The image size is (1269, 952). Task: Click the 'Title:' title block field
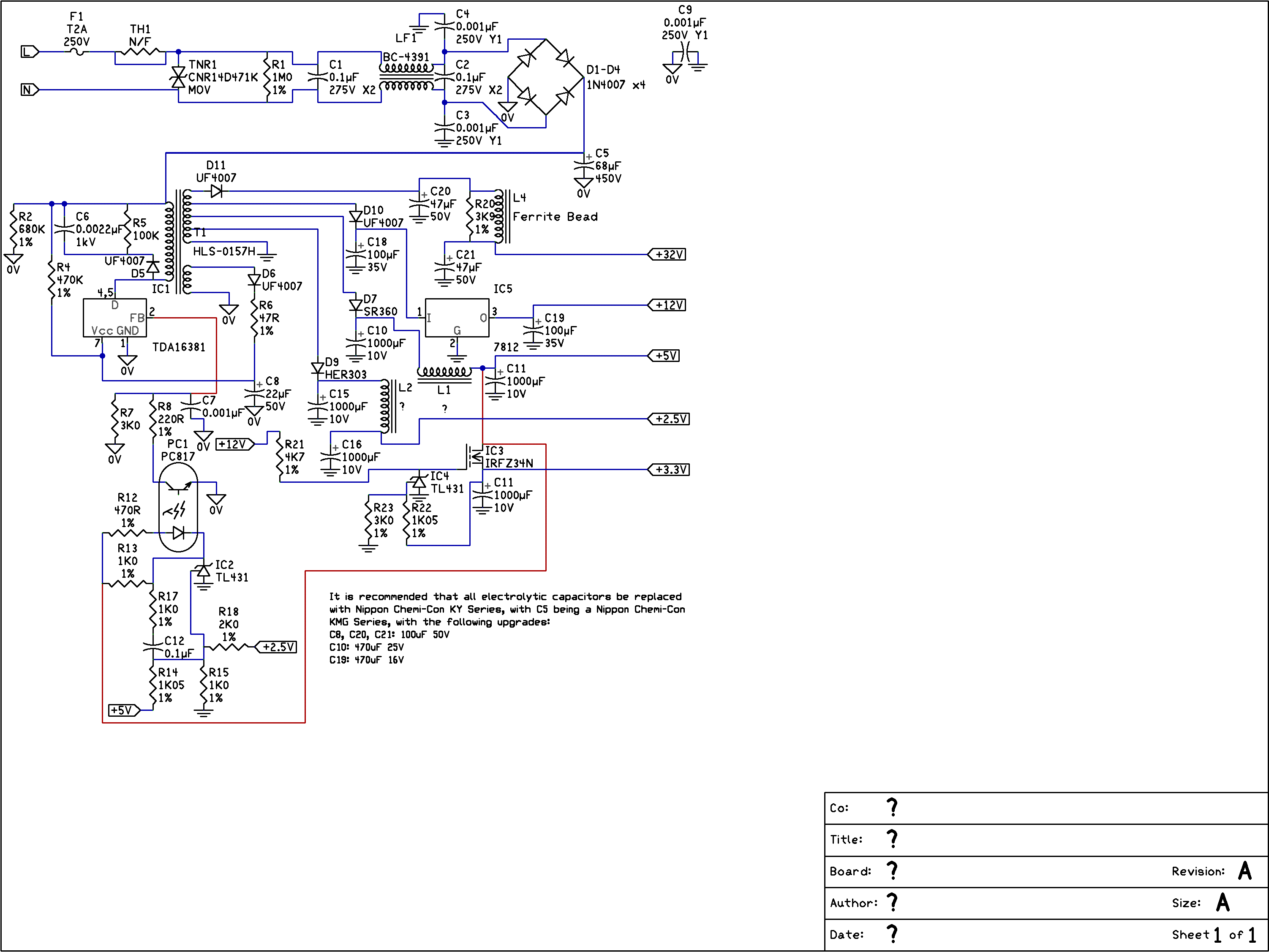(x=1046, y=840)
